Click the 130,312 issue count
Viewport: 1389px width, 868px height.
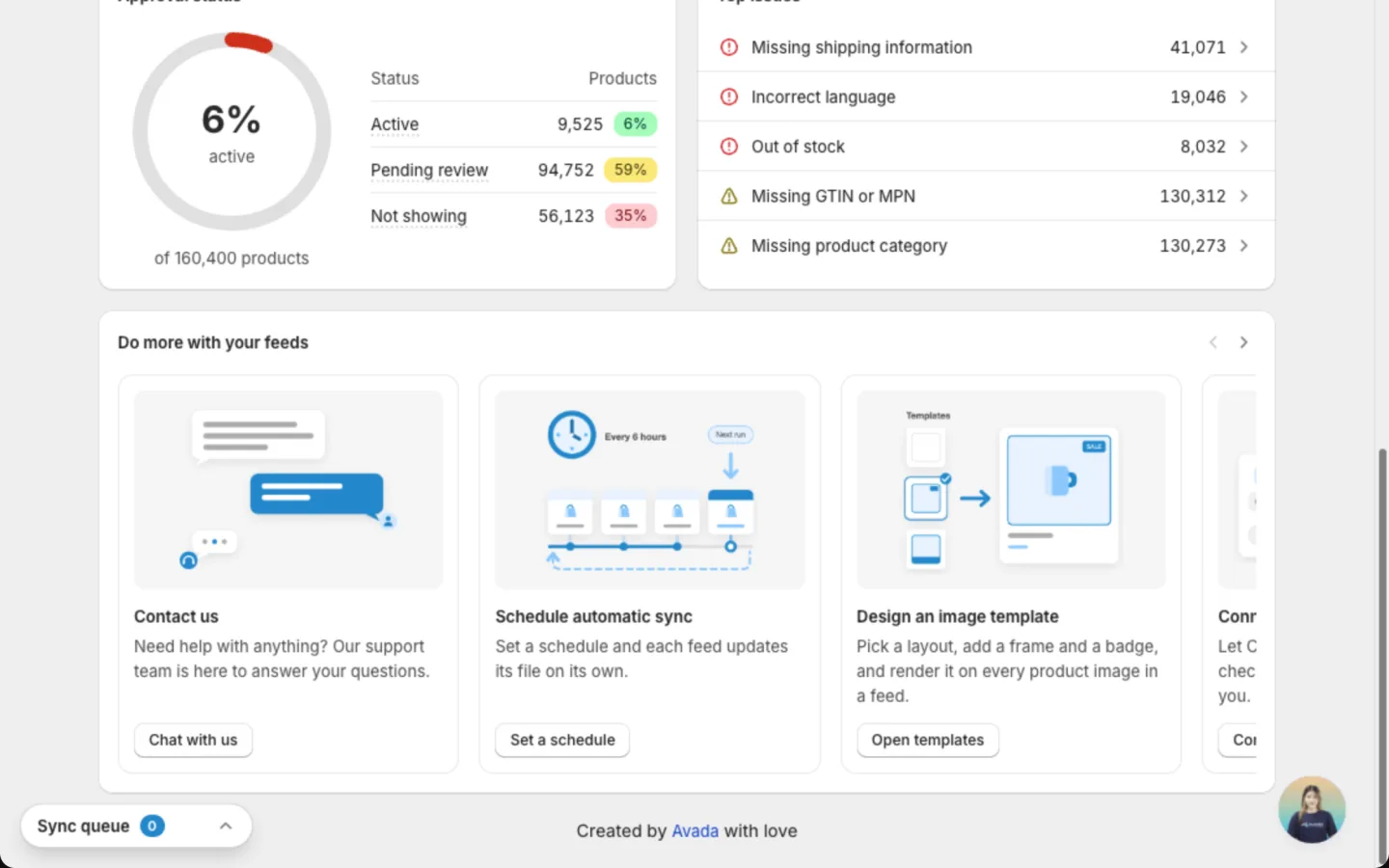point(1192,196)
